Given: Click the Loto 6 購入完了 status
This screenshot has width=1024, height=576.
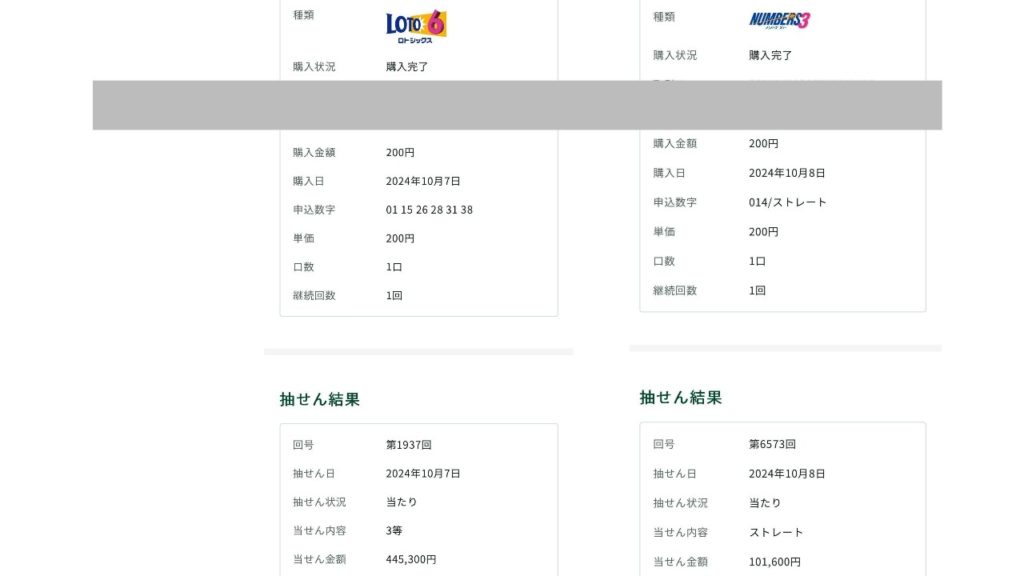Looking at the screenshot, I should point(409,67).
